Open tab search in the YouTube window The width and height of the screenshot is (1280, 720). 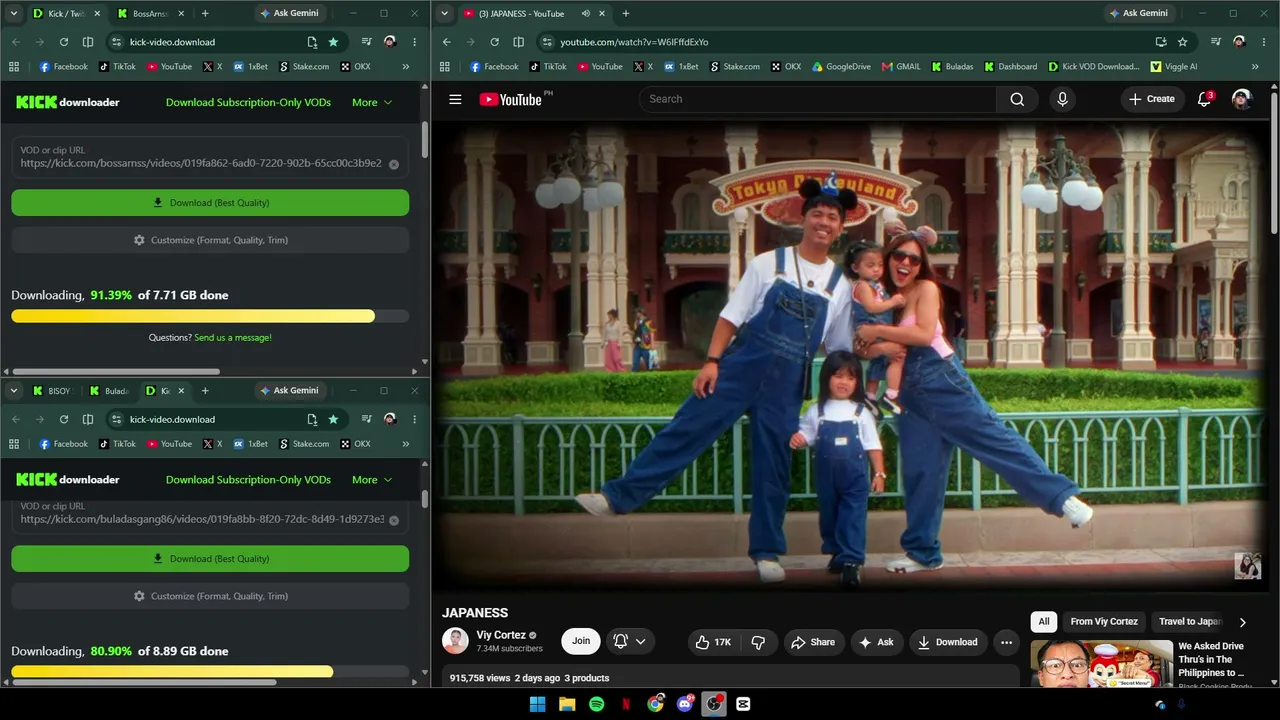(x=445, y=14)
